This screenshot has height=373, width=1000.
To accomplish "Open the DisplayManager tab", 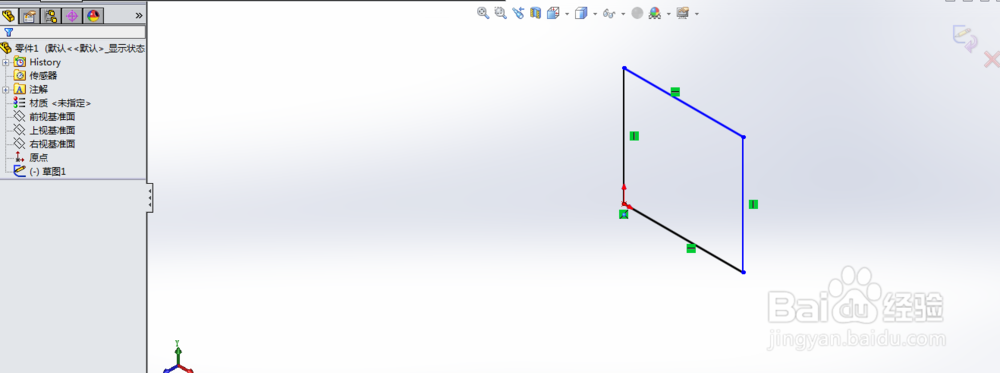I will 93,15.
